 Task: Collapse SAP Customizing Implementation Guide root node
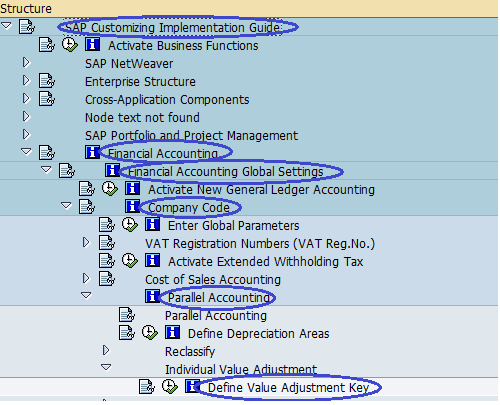point(6,25)
